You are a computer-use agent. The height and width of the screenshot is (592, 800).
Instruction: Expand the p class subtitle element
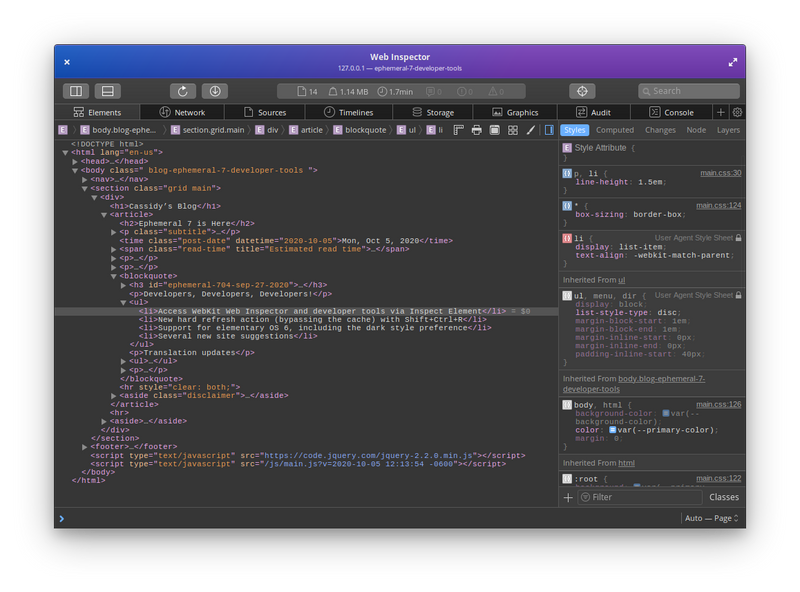pos(114,232)
